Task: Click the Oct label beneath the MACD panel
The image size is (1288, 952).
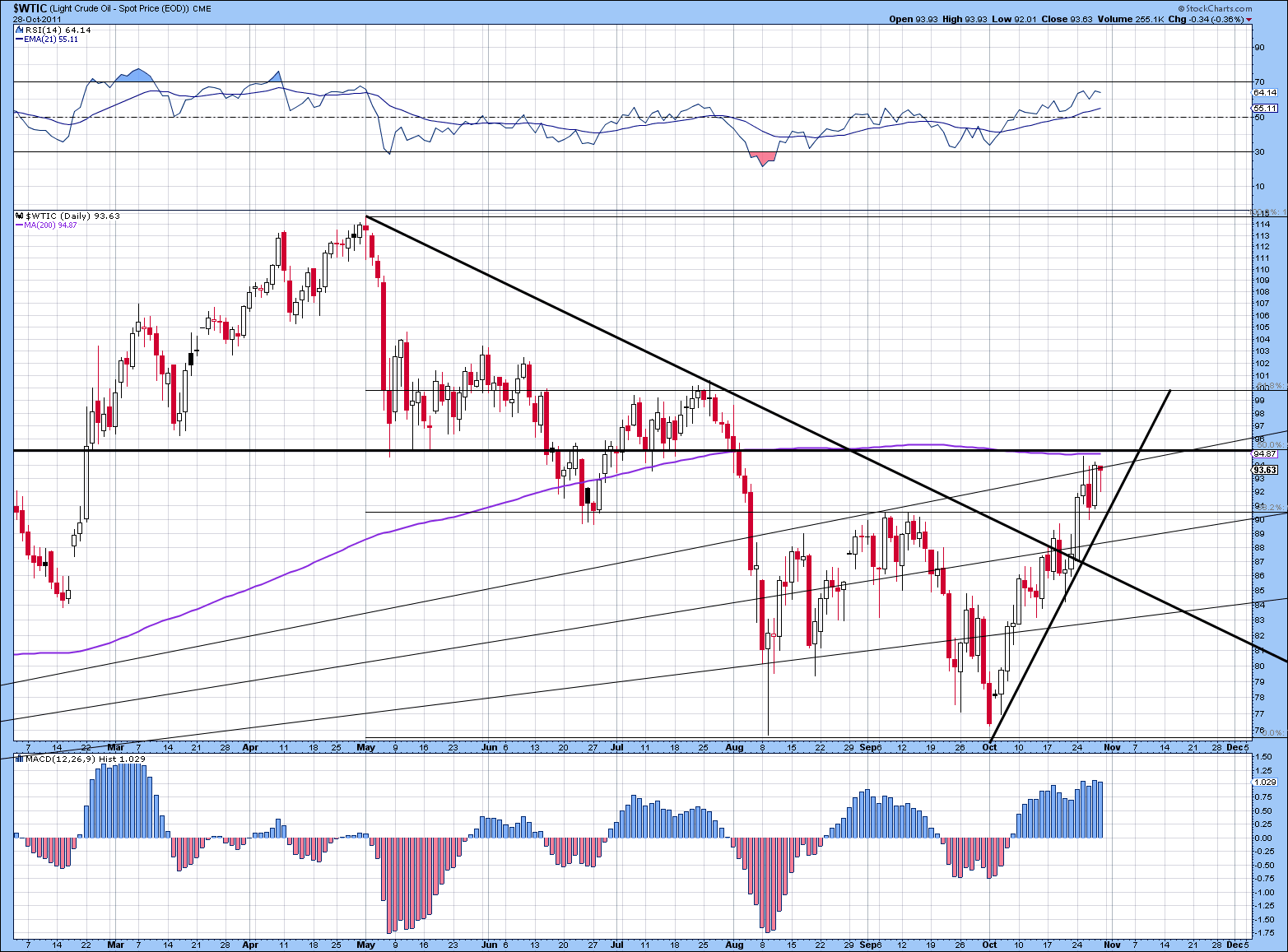Action: 989,945
